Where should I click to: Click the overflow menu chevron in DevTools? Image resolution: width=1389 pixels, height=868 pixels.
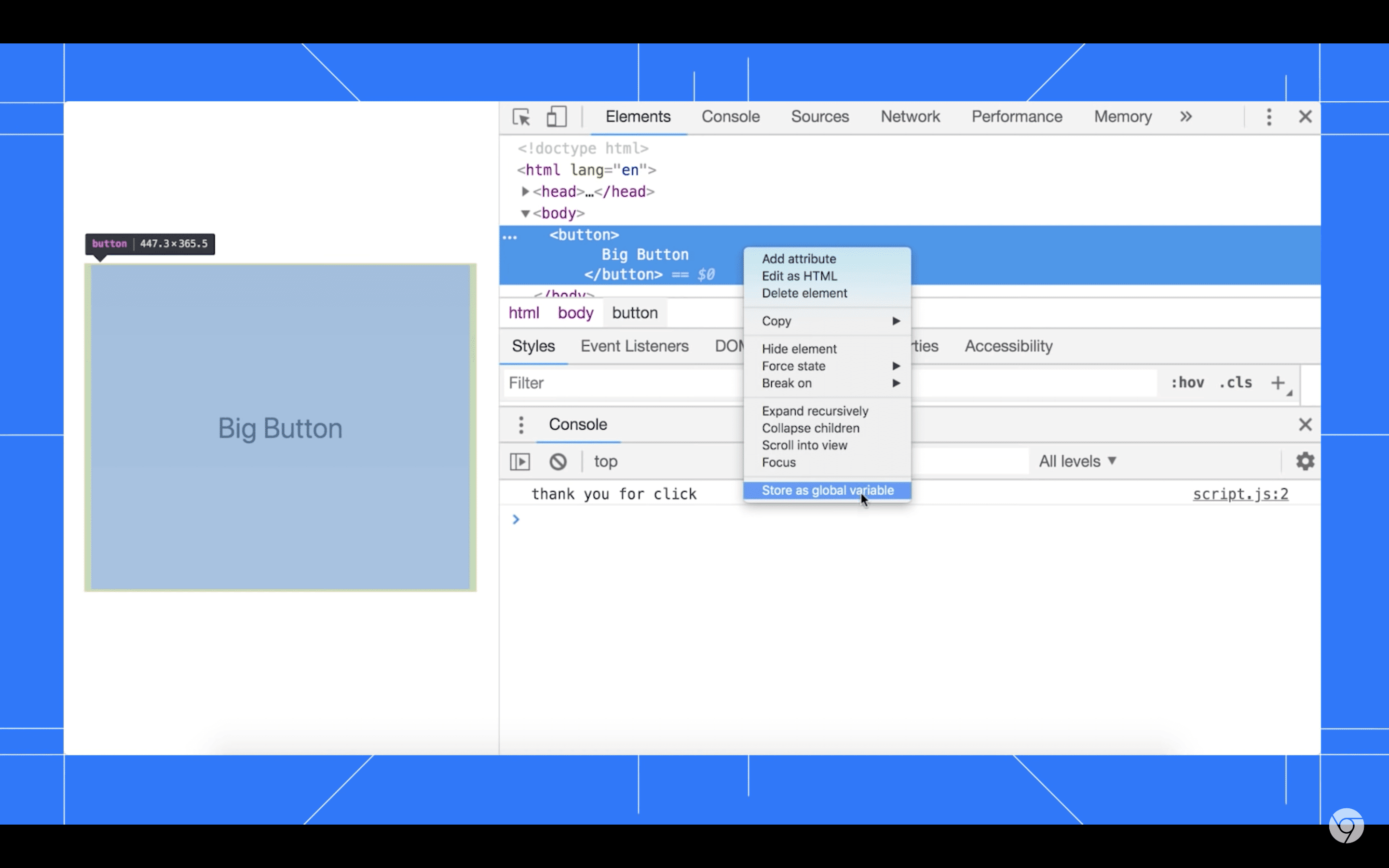[x=1186, y=117]
